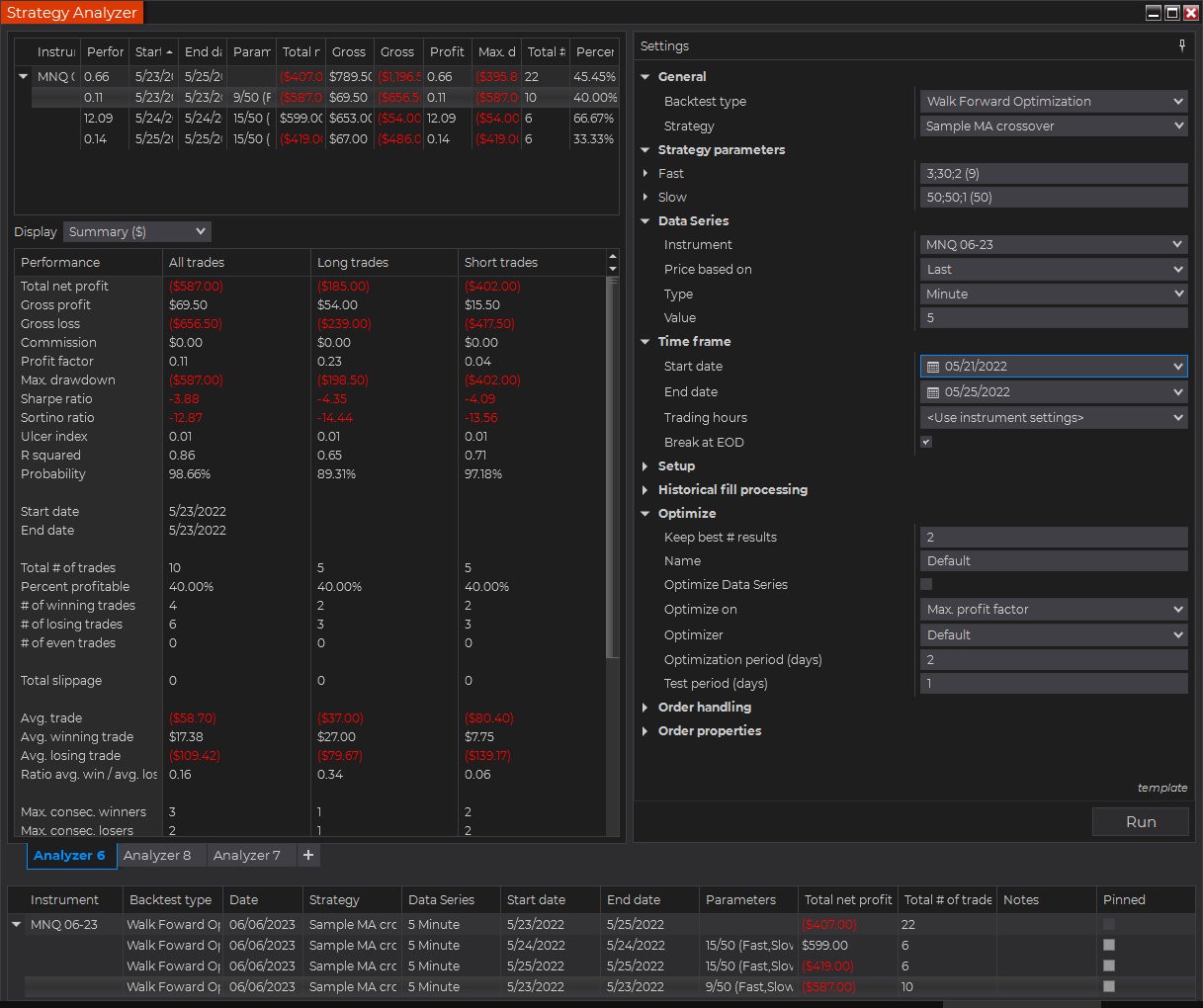Image resolution: width=1203 pixels, height=1008 pixels.
Task: Toggle the Break at EOD checkbox
Action: click(x=926, y=443)
